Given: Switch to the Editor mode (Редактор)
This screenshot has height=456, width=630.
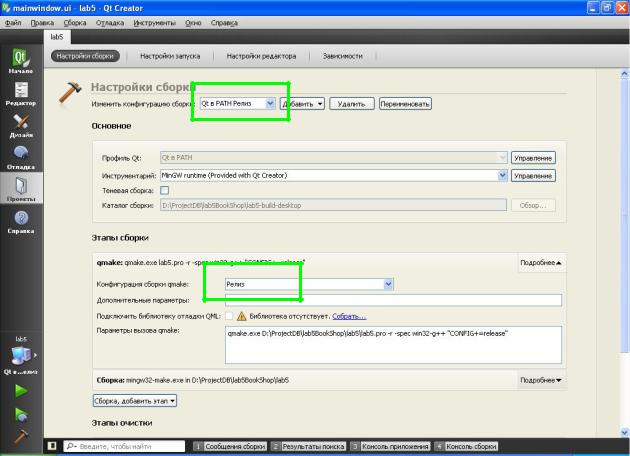Looking at the screenshot, I should (21, 94).
